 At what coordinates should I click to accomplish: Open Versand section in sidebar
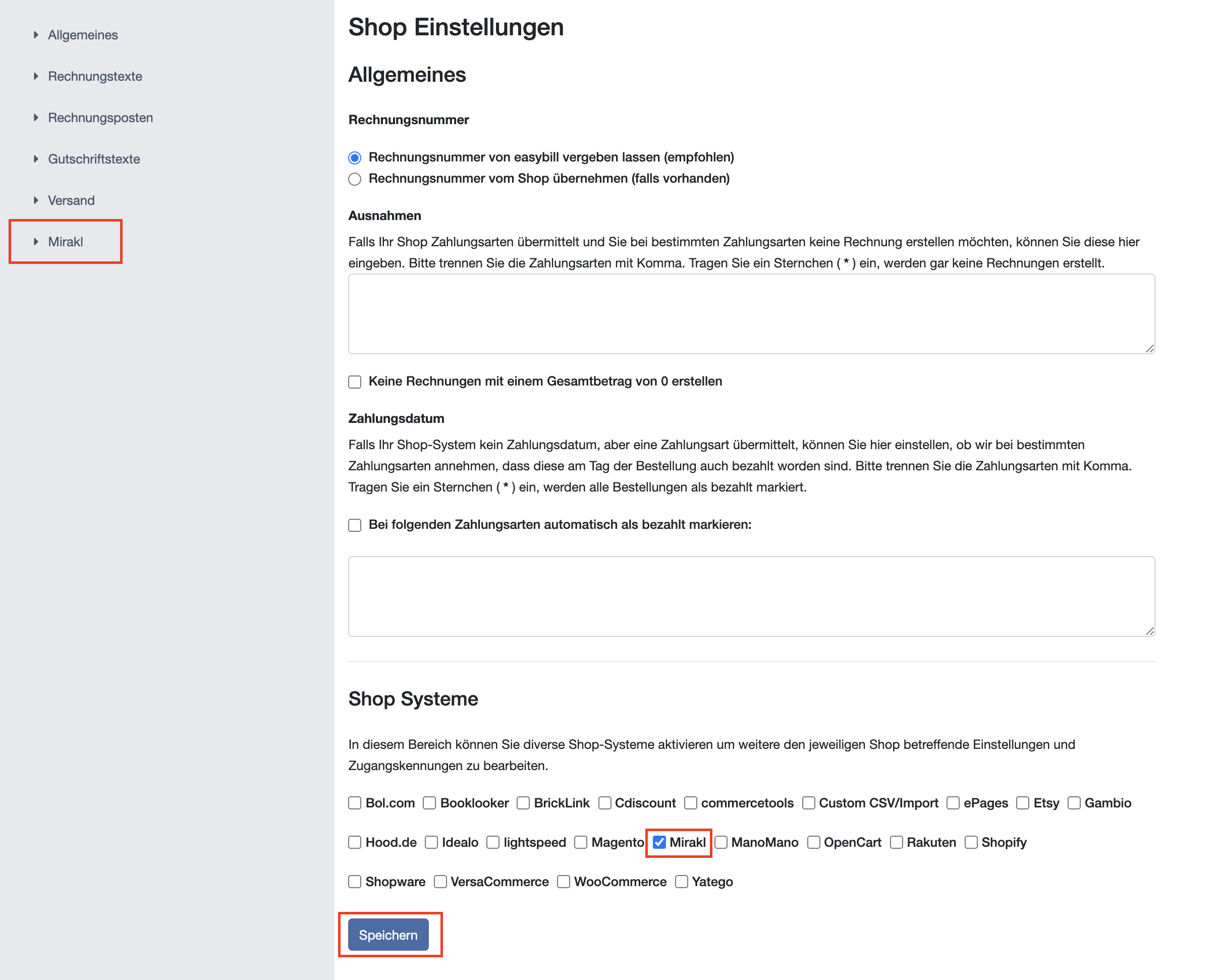tap(72, 201)
